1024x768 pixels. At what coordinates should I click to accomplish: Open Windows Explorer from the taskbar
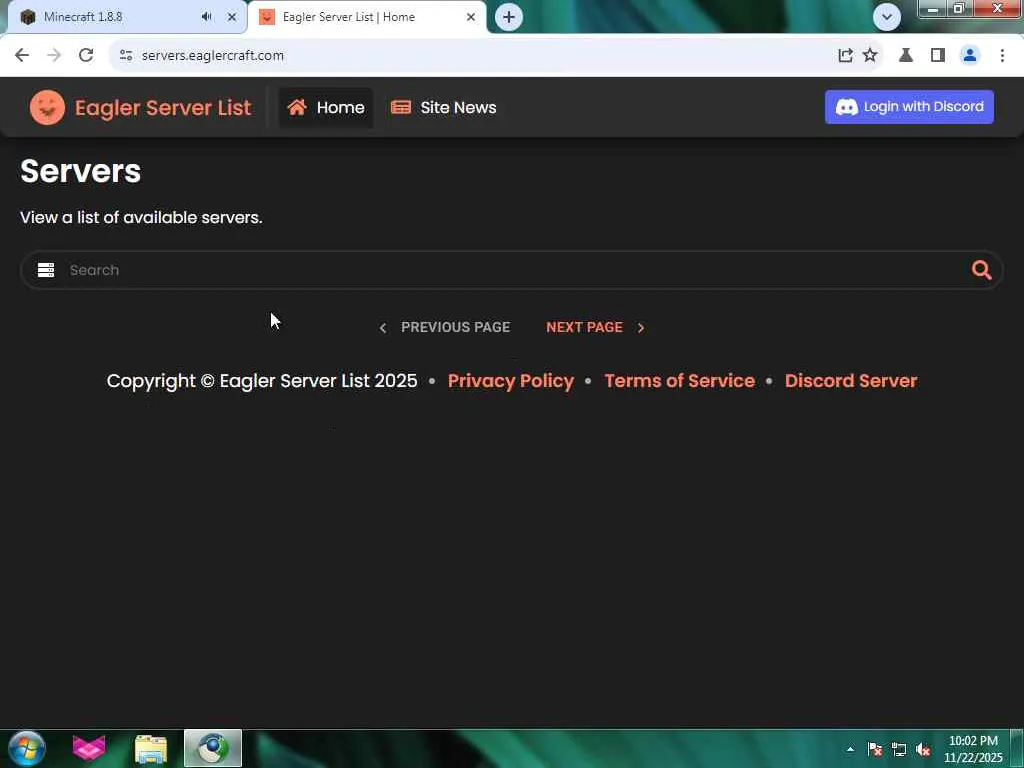tap(151, 749)
